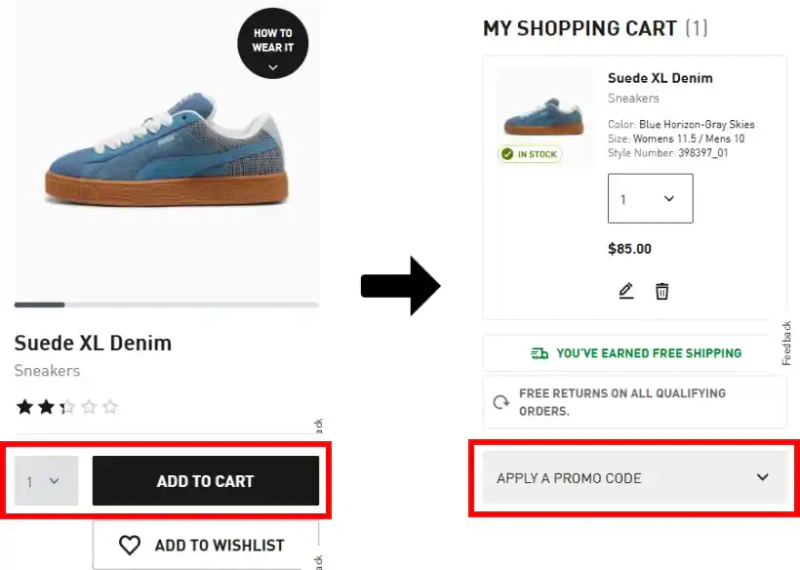Open the How To Wear It circle

click(272, 43)
